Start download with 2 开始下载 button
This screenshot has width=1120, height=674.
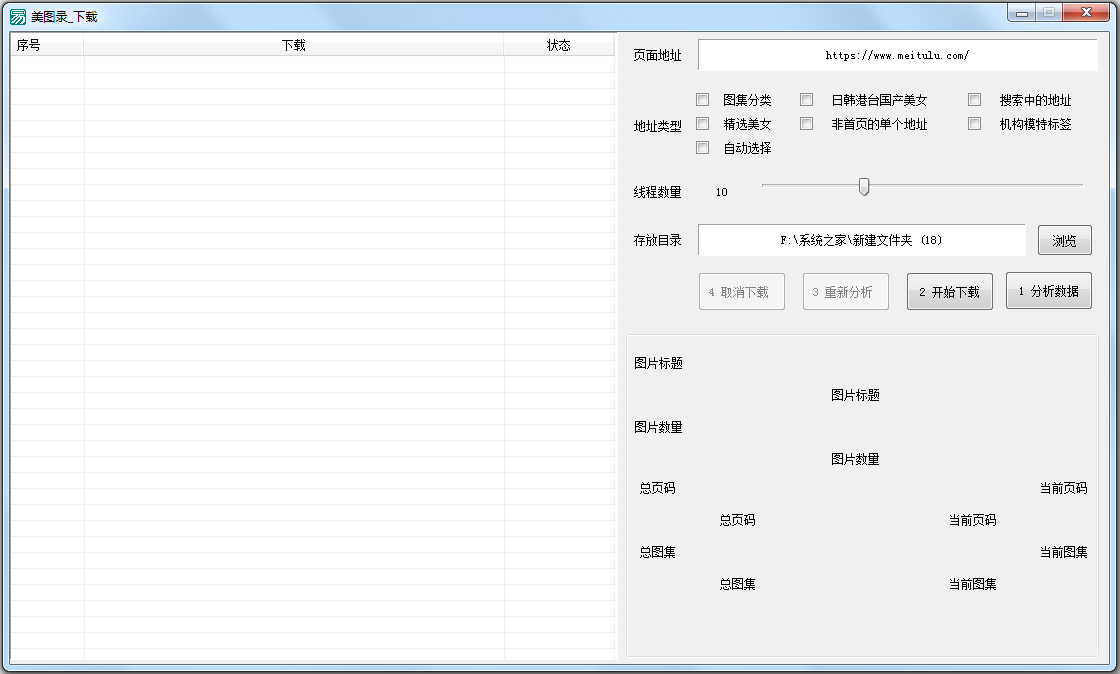(x=949, y=292)
